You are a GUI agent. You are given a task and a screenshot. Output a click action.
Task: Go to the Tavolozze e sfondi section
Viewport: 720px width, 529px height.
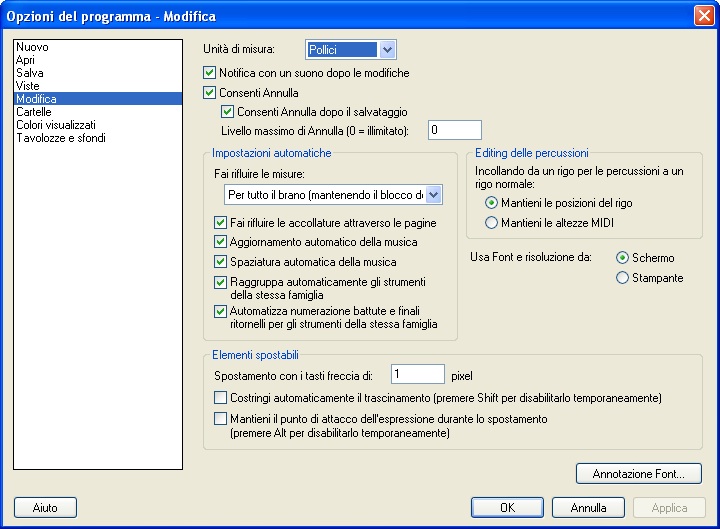coord(60,138)
